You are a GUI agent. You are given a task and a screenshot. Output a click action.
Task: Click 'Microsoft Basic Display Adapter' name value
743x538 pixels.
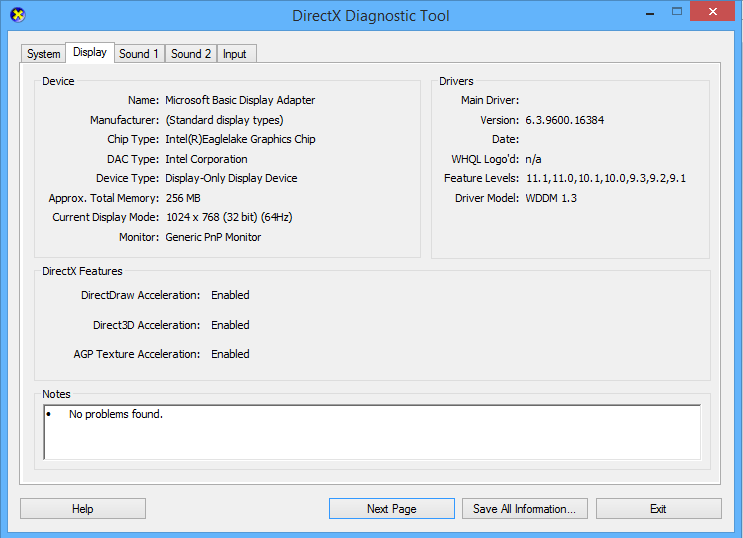pyautogui.click(x=240, y=100)
